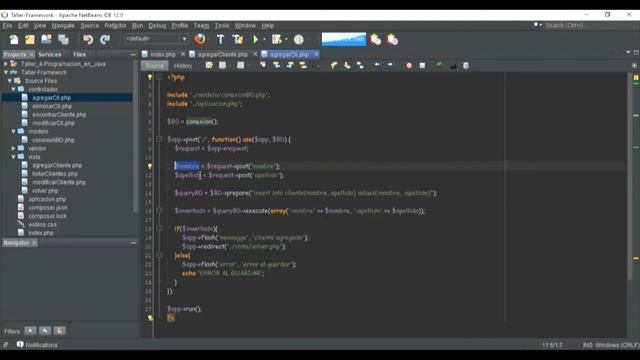The height and width of the screenshot is (360, 640).
Task: Switch to the Files tab
Action: click(x=80, y=54)
